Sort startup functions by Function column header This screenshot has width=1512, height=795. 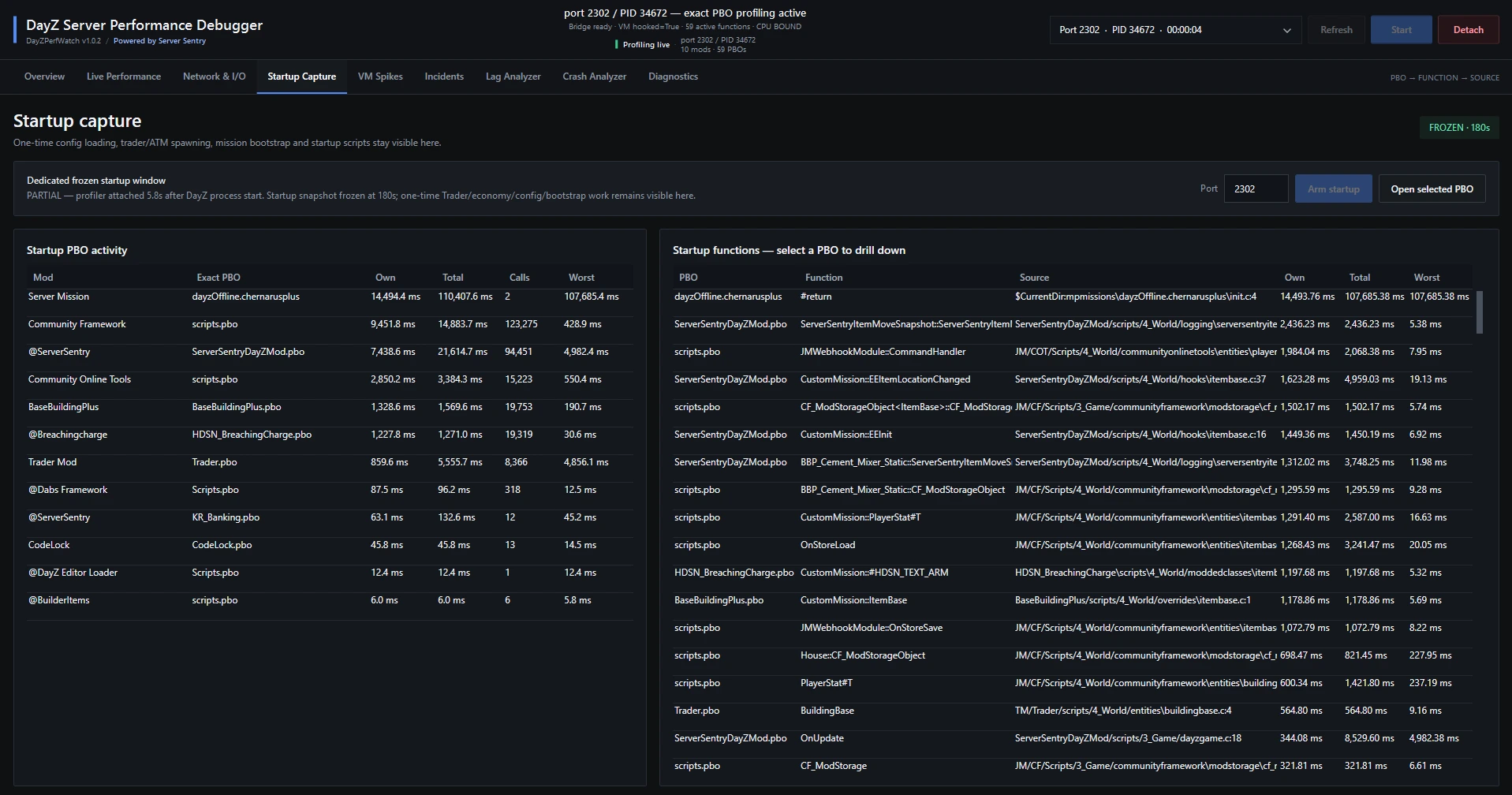click(823, 278)
